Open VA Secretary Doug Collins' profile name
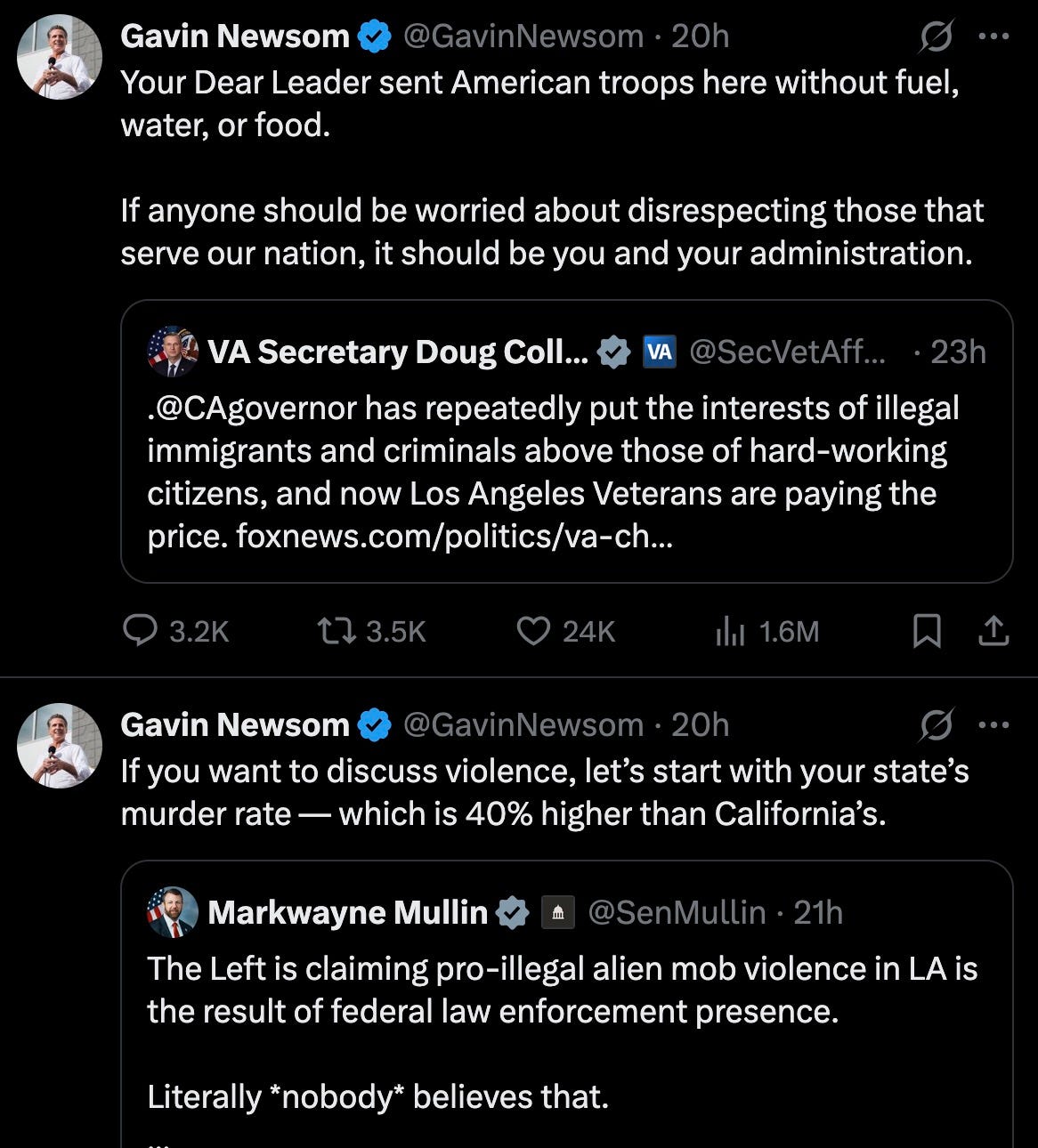1038x1148 pixels. (x=398, y=352)
